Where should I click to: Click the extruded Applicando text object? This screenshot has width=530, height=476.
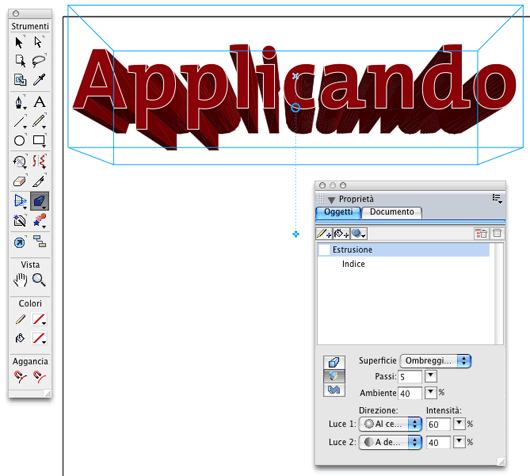point(294,96)
